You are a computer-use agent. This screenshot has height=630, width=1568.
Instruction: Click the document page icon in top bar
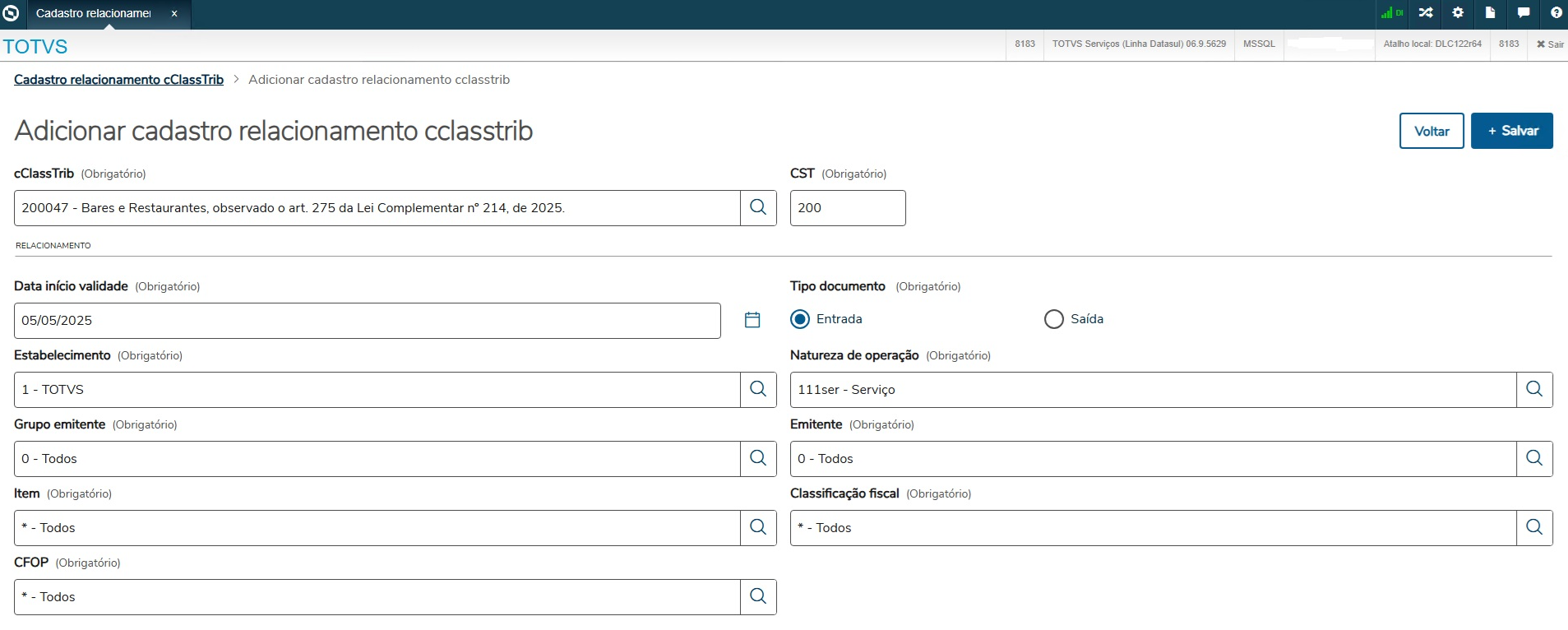click(x=1490, y=13)
